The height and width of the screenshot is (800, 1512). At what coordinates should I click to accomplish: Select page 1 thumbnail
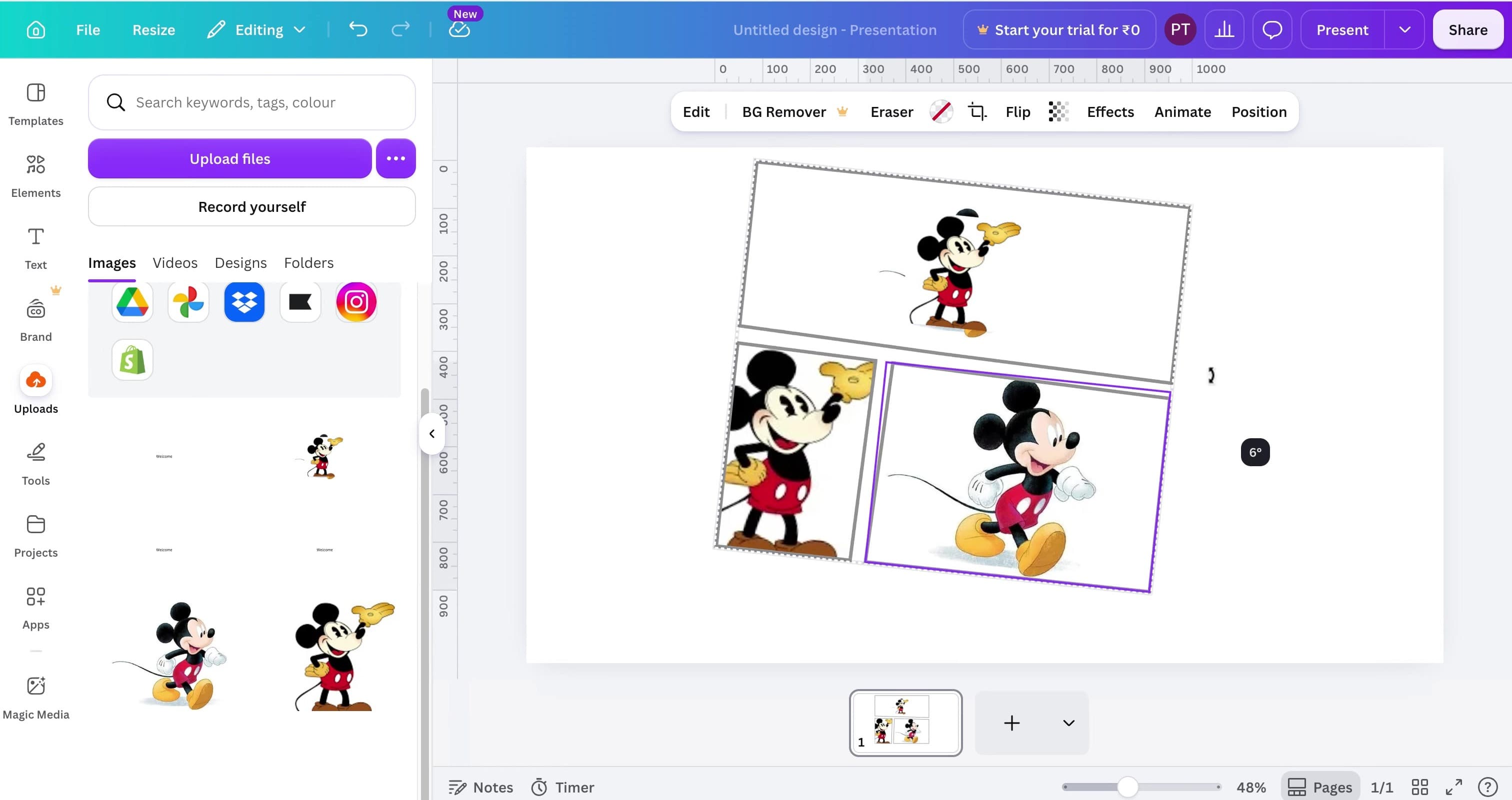[905, 723]
